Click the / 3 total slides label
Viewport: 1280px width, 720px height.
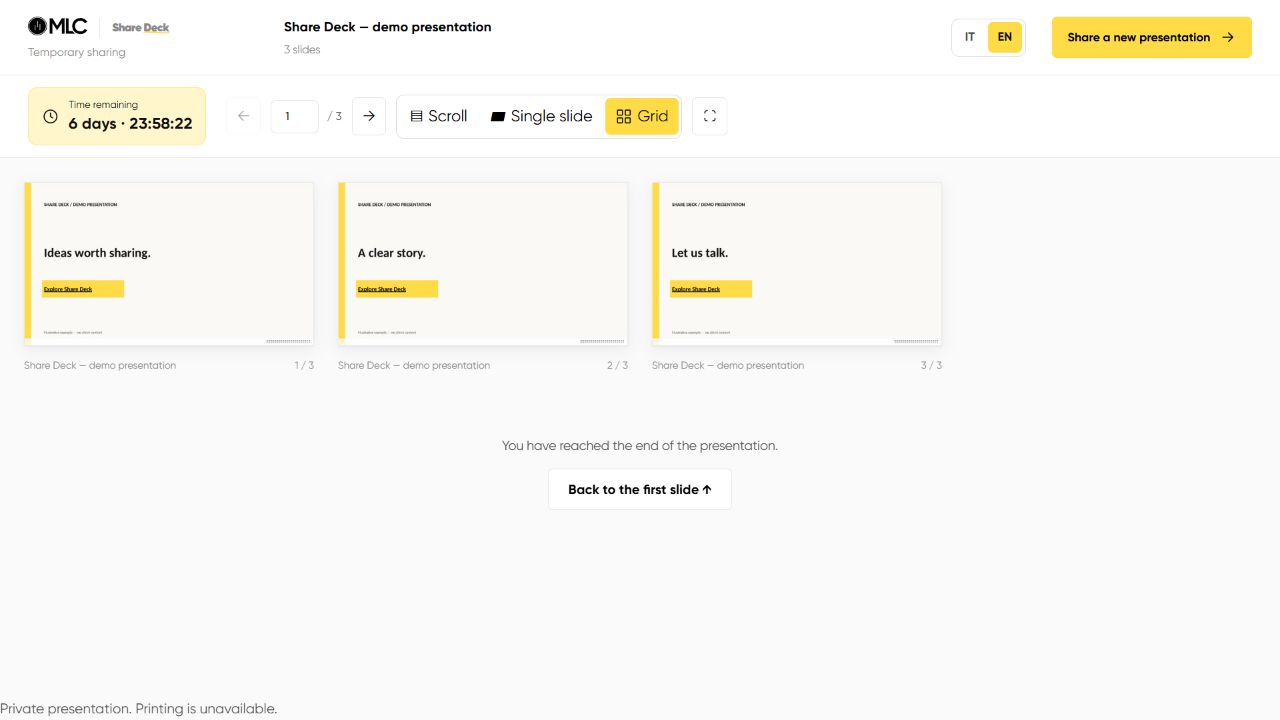[x=335, y=116]
